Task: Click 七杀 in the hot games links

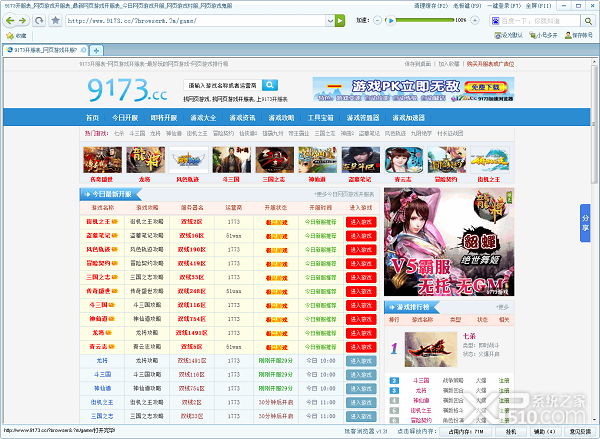Action: 119,133
